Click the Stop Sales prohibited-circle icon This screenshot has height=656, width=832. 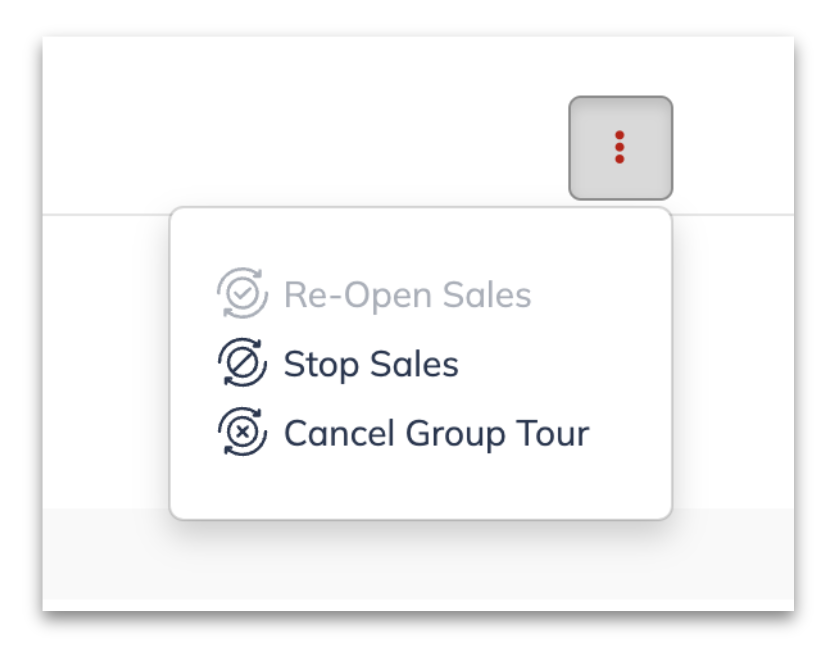click(242, 362)
